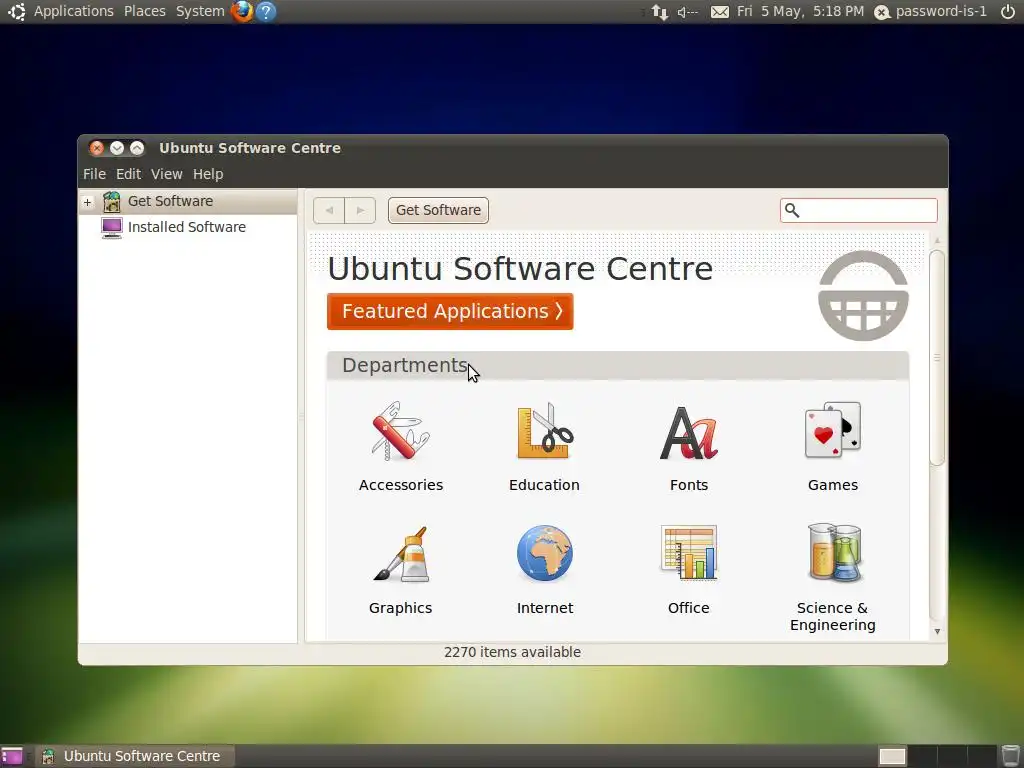This screenshot has height=768, width=1024.
Task: Click the Featured Applications button
Action: [x=450, y=312]
